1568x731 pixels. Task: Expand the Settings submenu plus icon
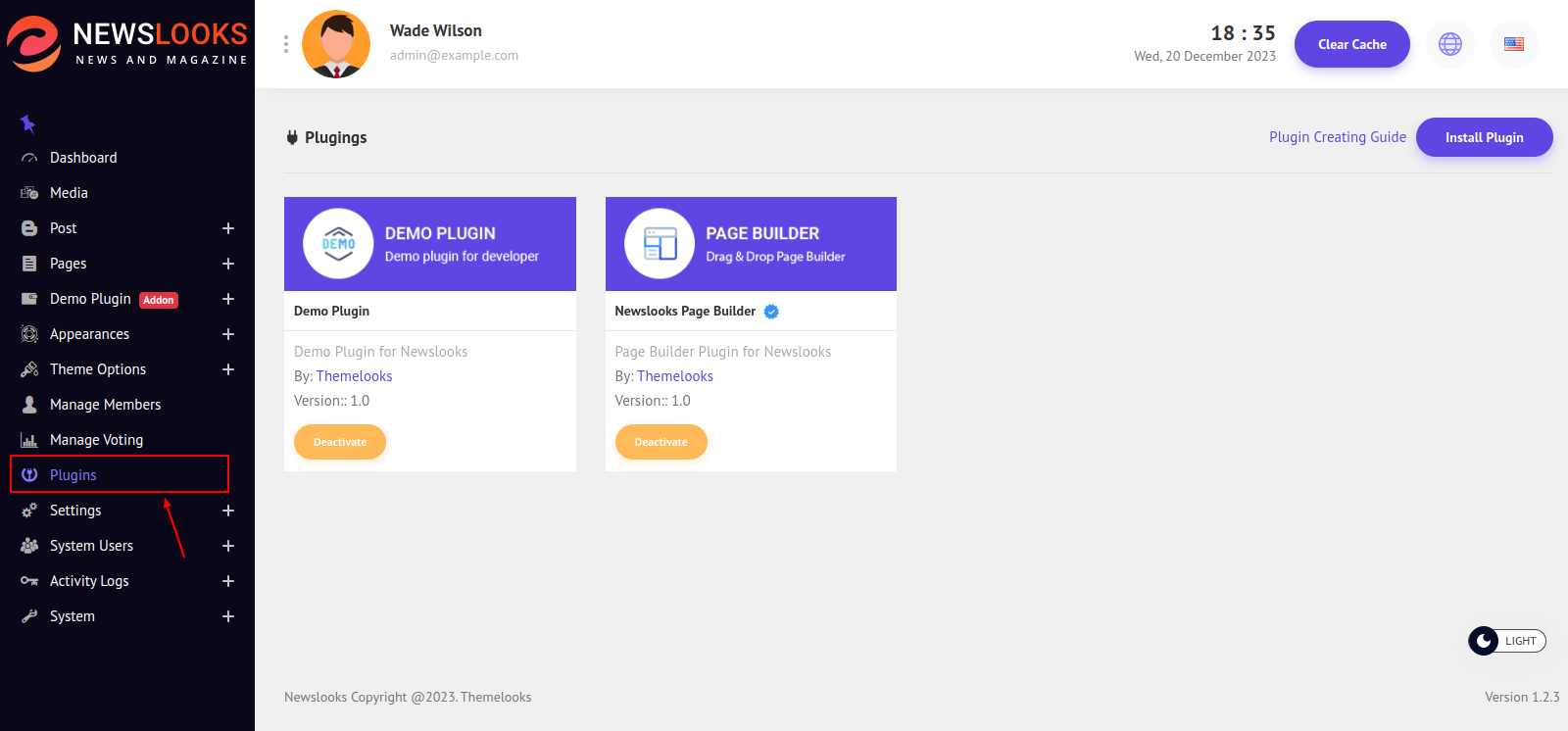point(228,511)
